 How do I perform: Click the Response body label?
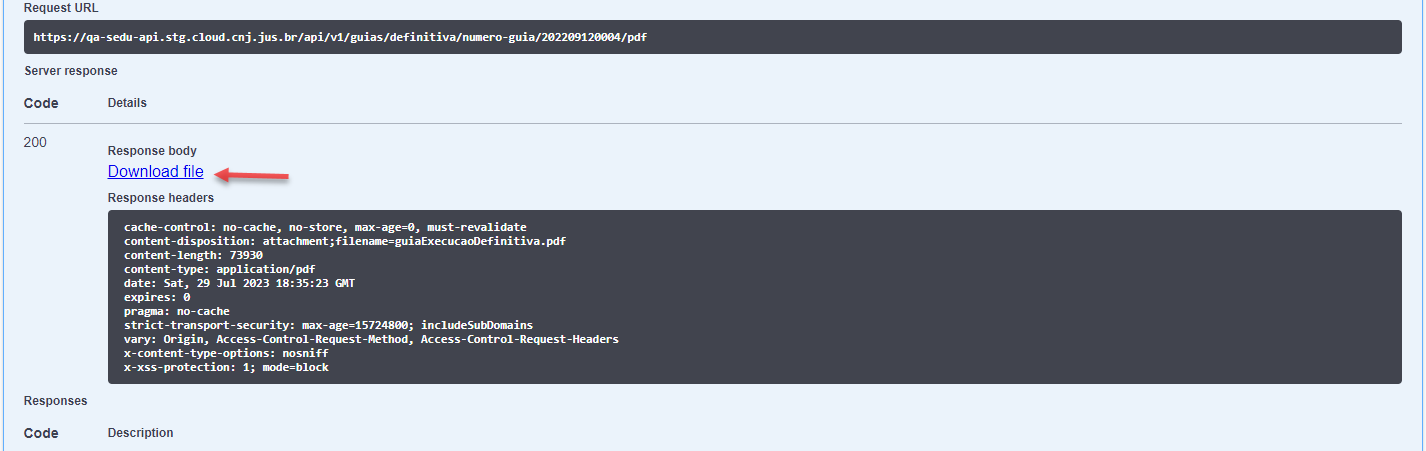pyautogui.click(x=152, y=151)
